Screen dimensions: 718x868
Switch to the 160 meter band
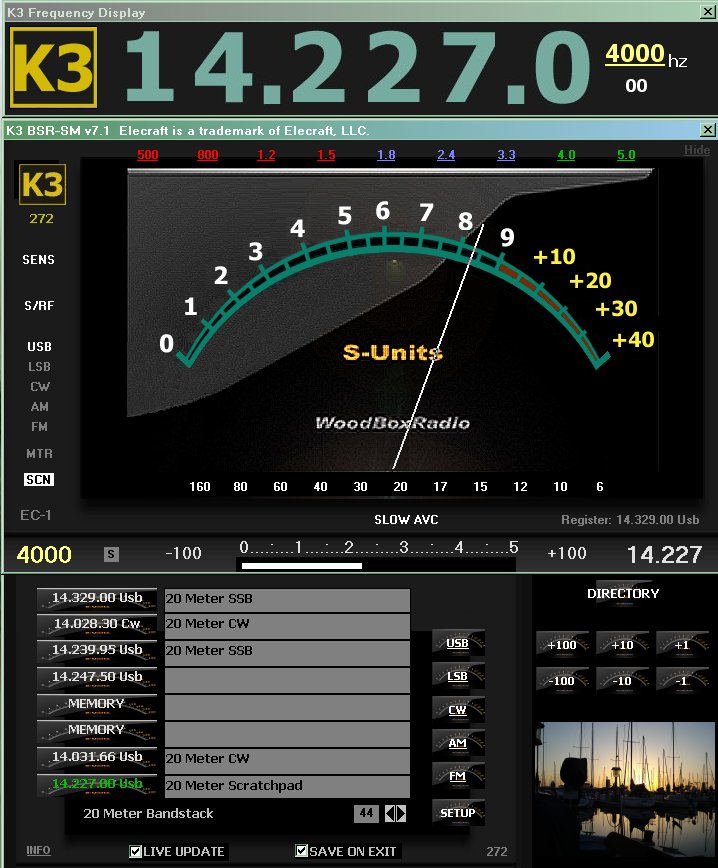[x=200, y=487]
